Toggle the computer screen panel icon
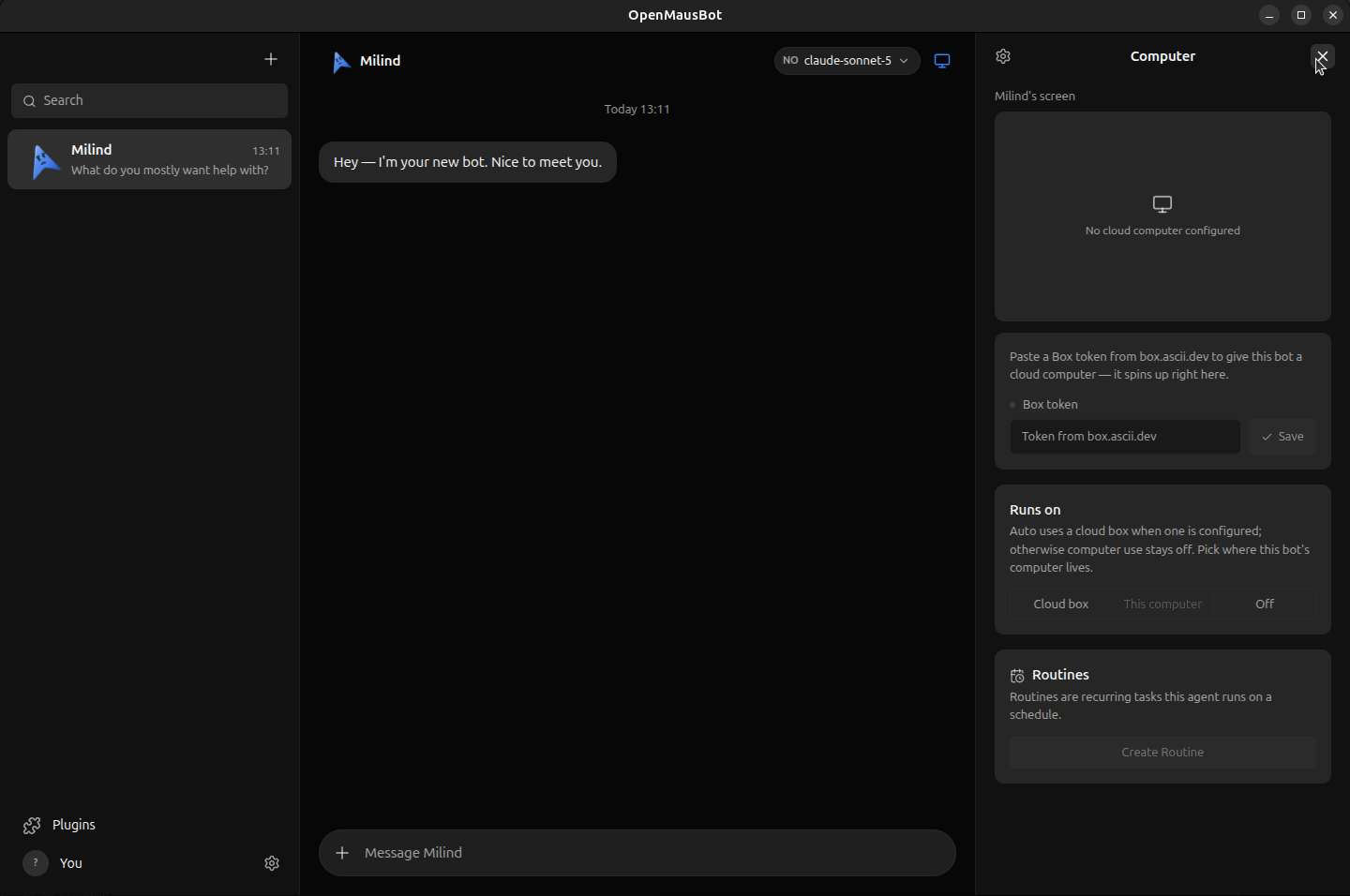Screen dimensions: 1350x896 coord(942,61)
